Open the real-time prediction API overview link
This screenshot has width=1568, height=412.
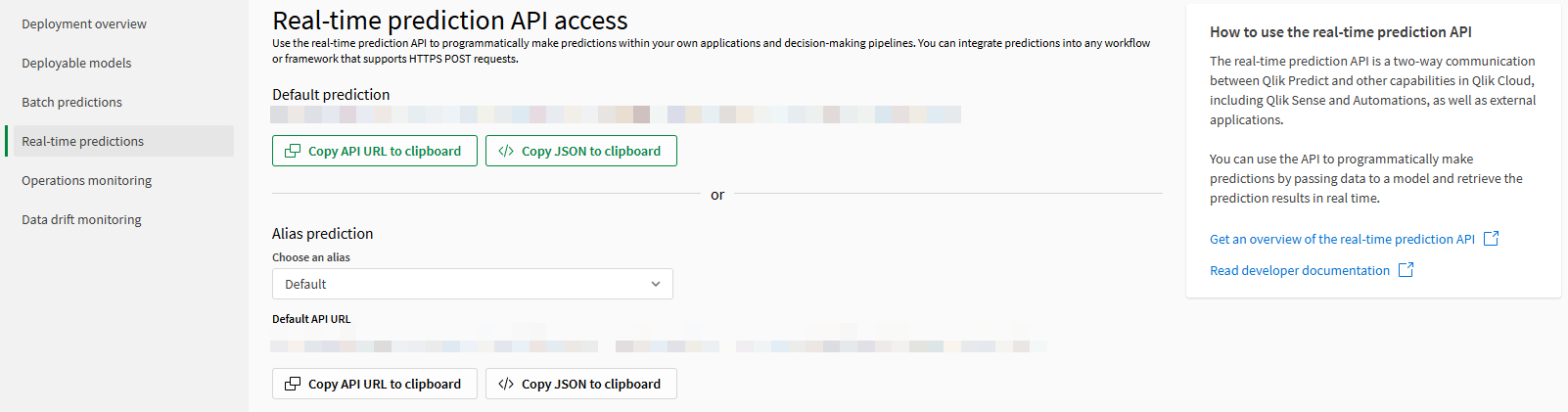[1342, 239]
